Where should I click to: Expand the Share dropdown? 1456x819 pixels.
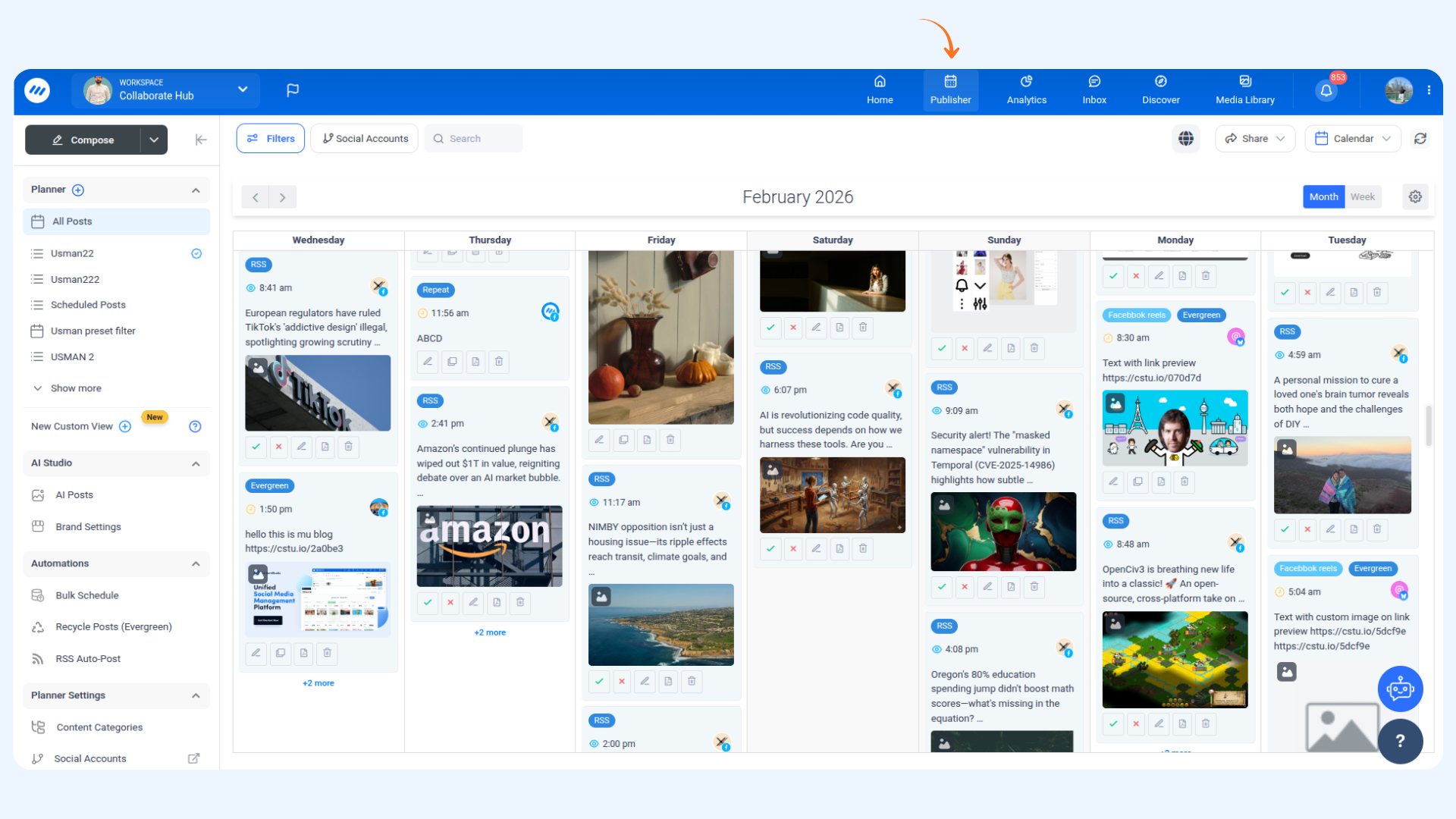(x=1255, y=139)
